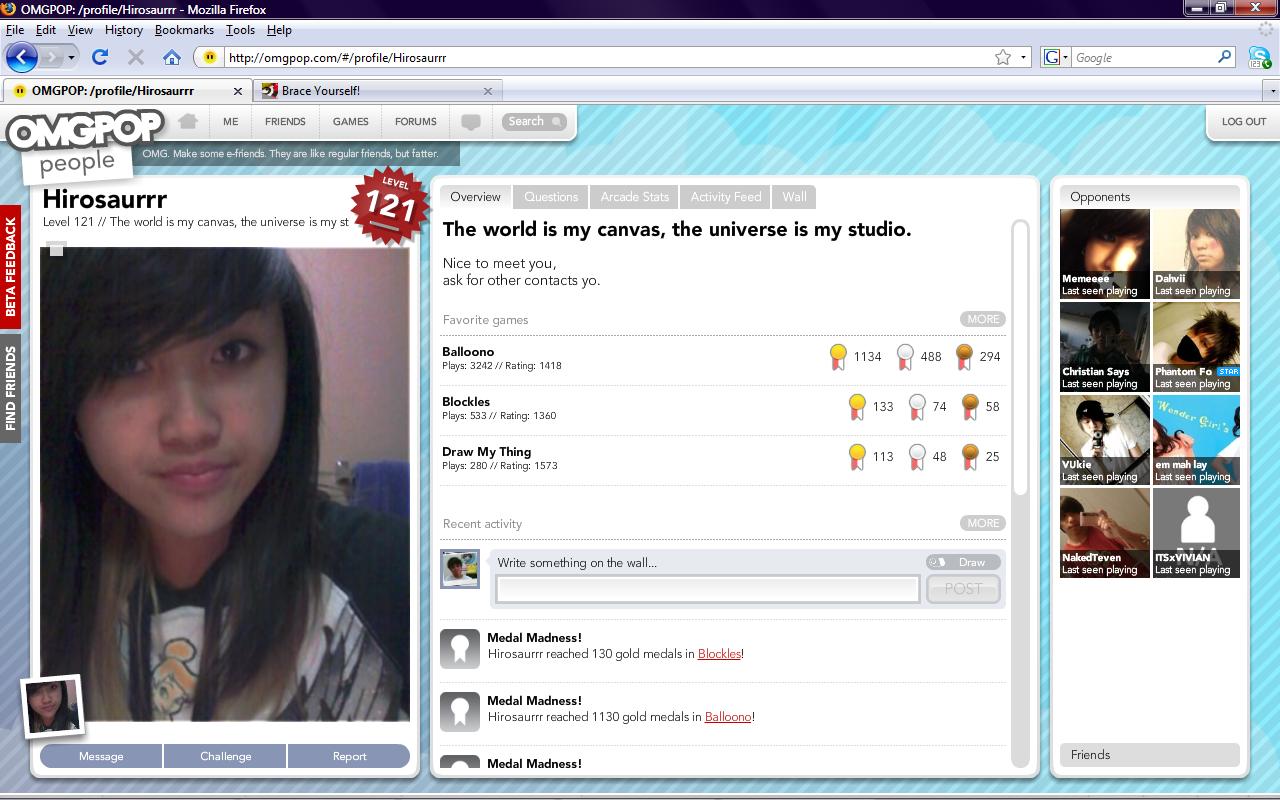
Task: Click Draw My Thing gold medal icon
Action: [857, 456]
